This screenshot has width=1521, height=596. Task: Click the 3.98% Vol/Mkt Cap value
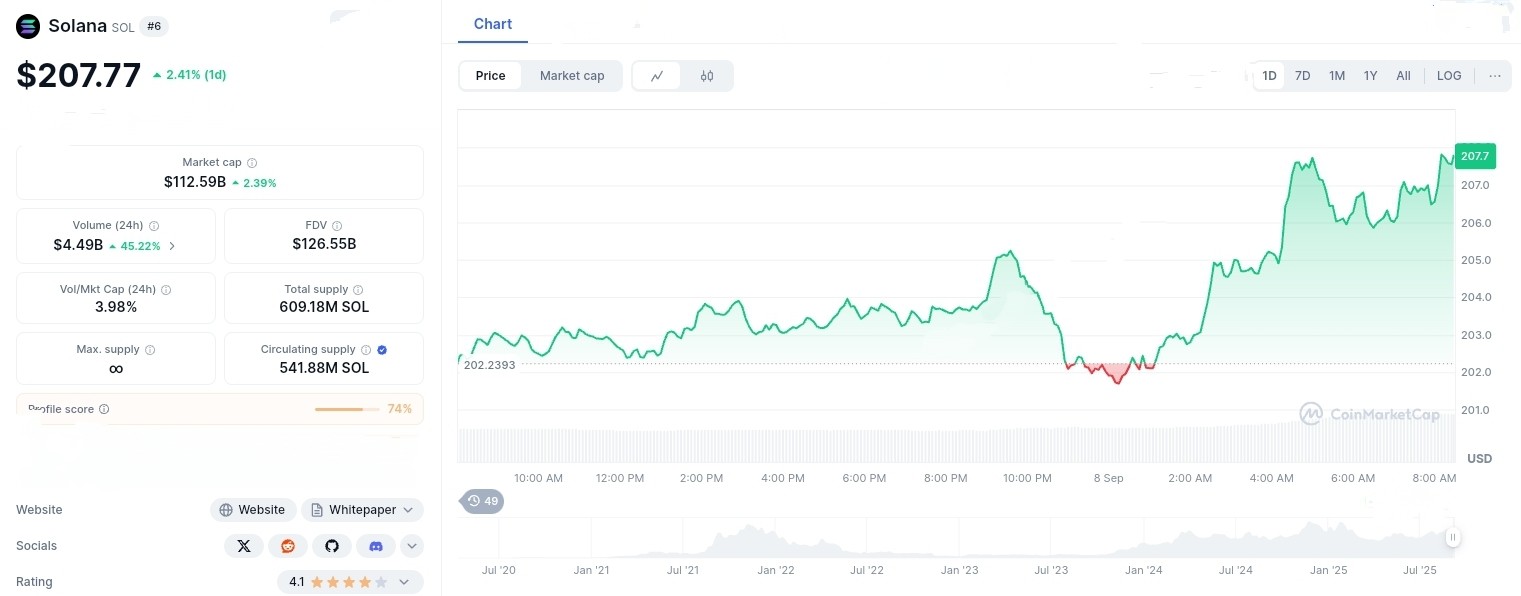tap(116, 307)
